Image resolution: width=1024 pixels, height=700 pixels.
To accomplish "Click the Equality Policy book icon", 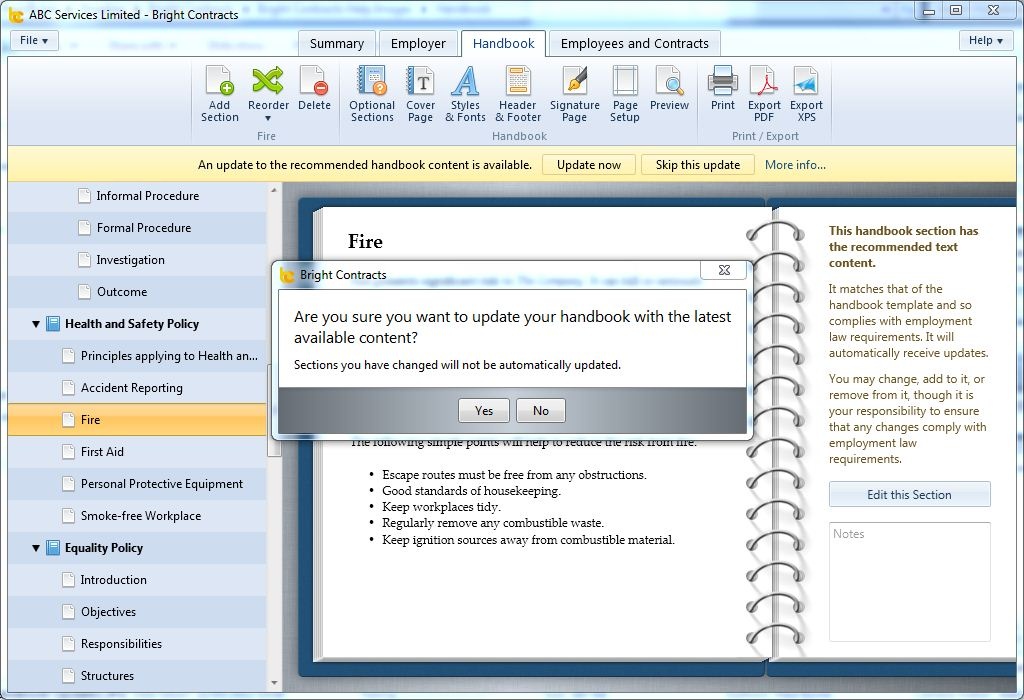I will 53,548.
